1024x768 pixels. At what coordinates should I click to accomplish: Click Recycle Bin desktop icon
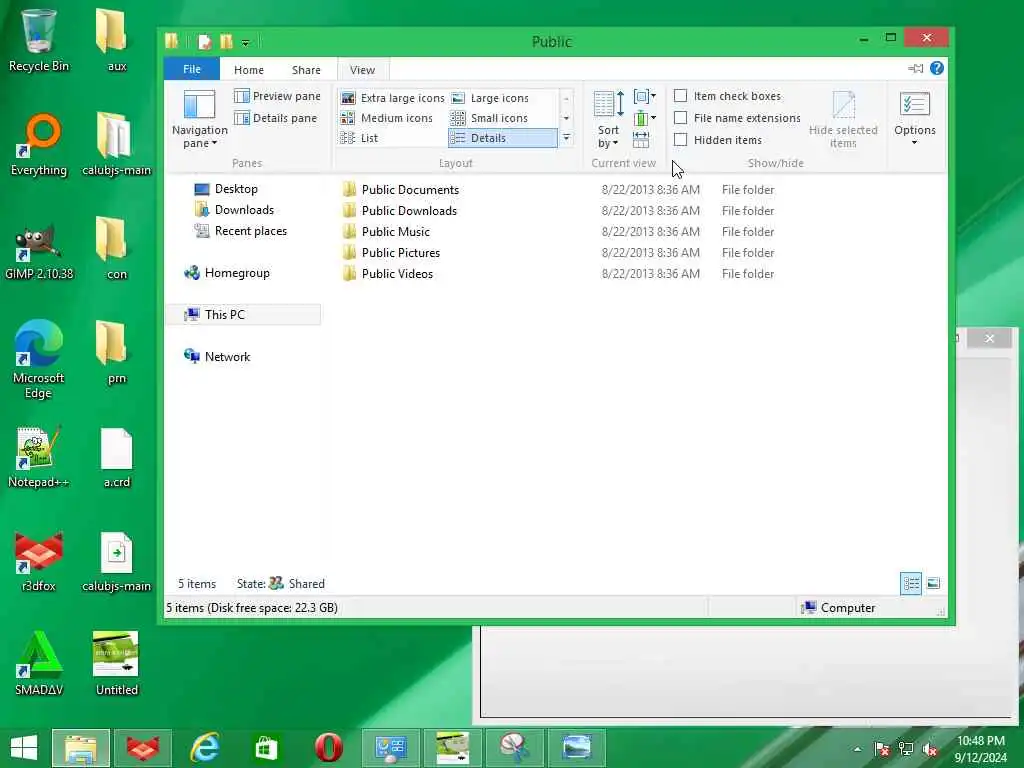(x=39, y=40)
